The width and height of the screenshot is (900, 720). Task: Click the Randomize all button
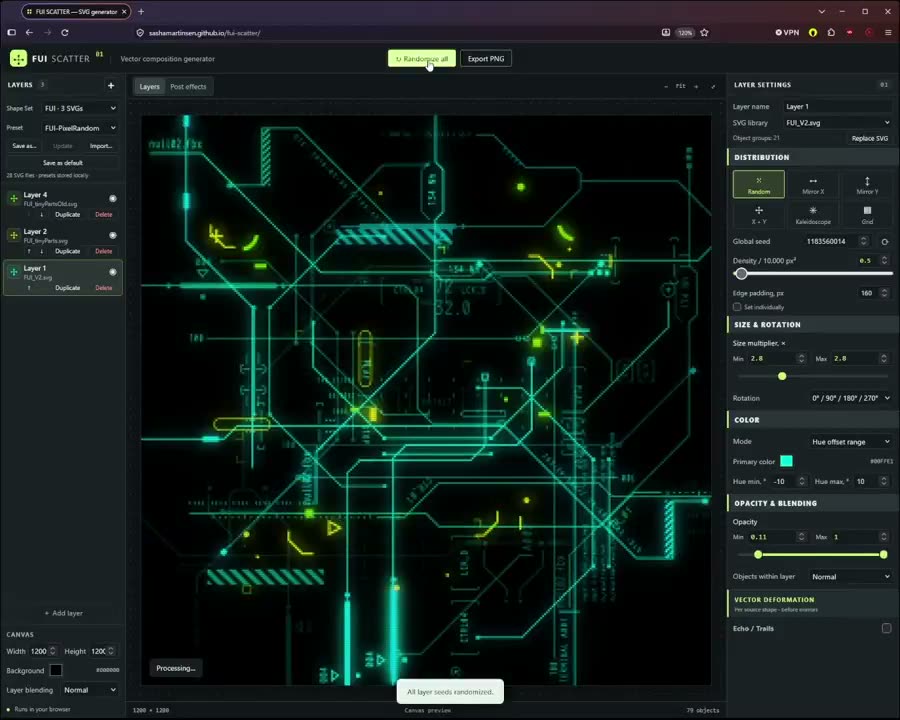click(422, 59)
